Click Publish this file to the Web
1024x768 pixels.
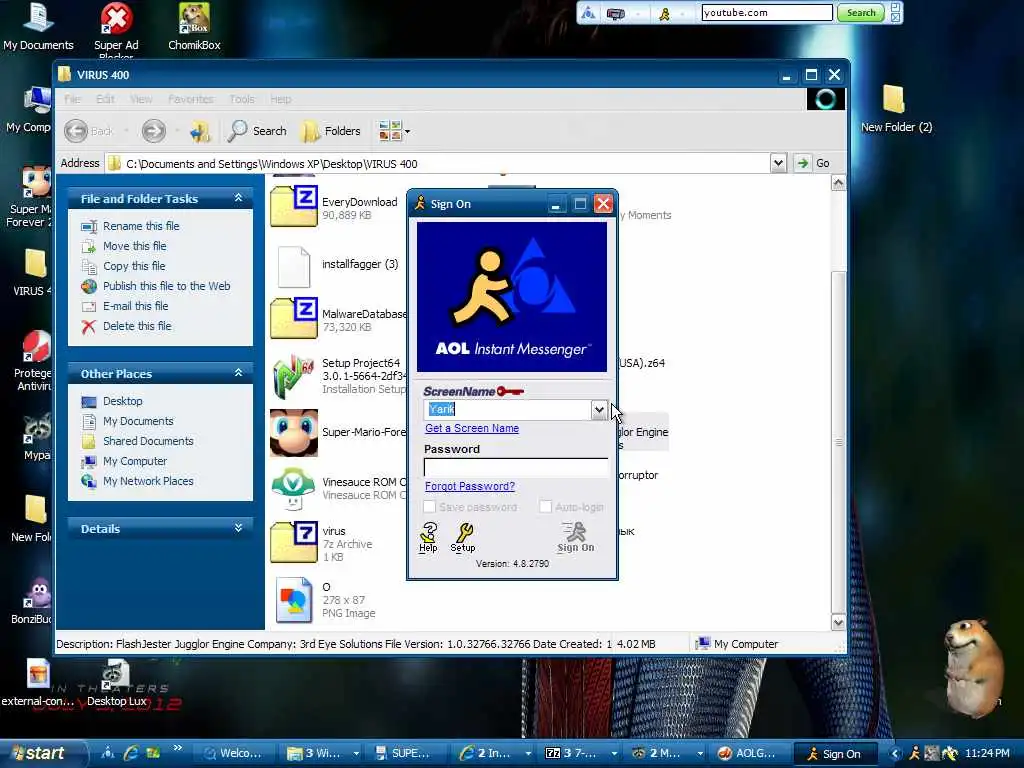pyautogui.click(x=167, y=286)
